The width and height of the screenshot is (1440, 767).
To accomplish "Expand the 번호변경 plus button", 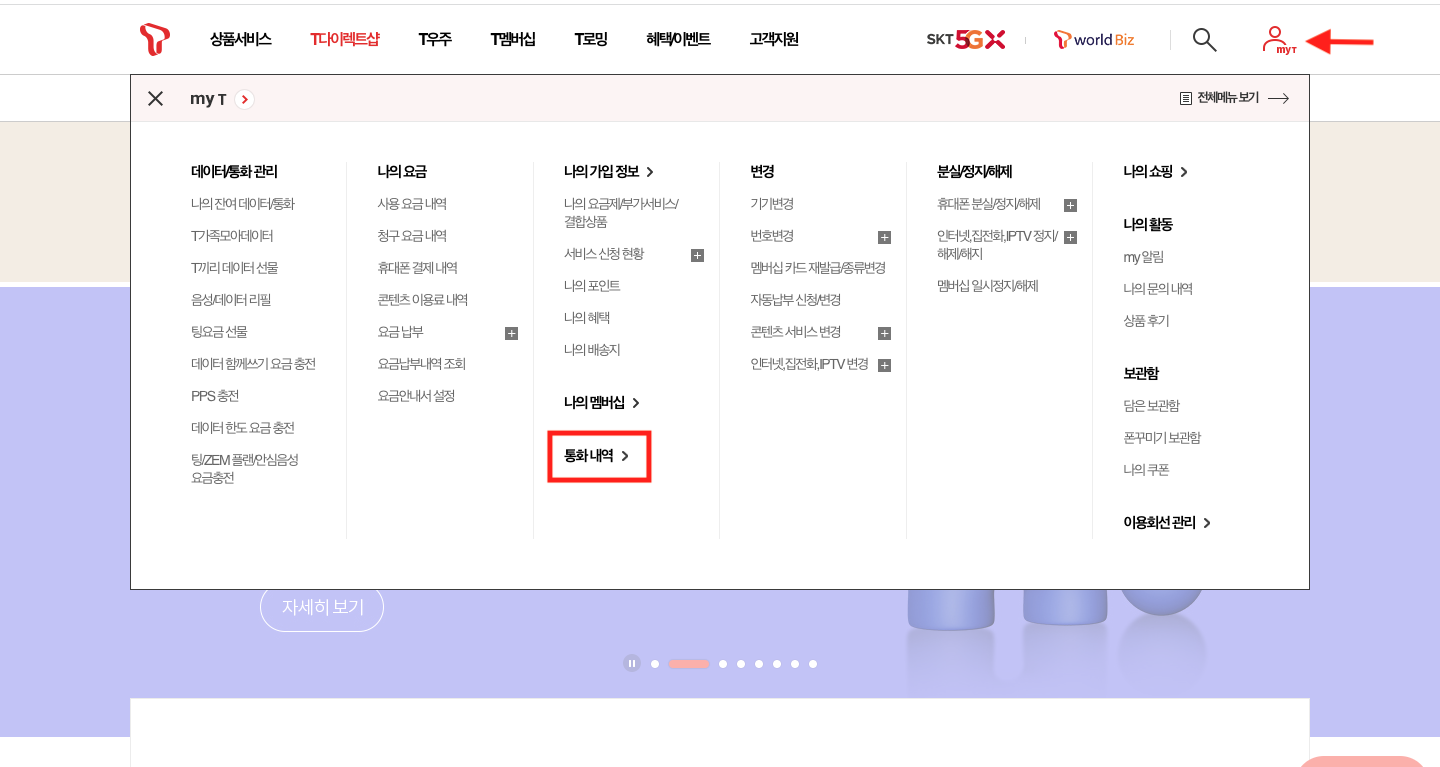I will [884, 237].
